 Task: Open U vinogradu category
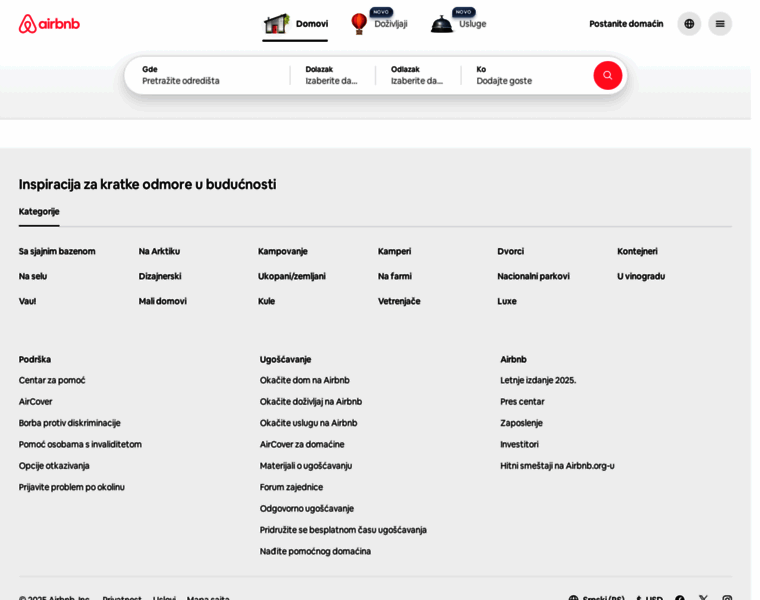point(641,276)
